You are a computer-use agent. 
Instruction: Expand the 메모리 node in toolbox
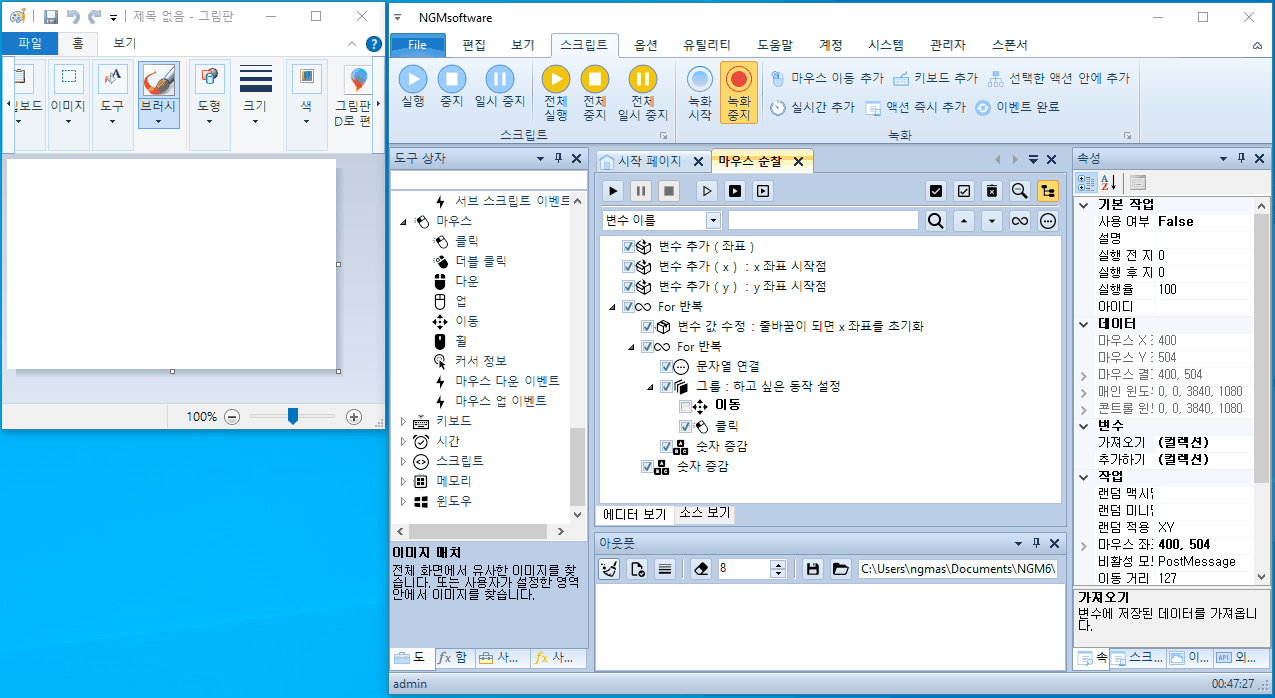pos(404,481)
